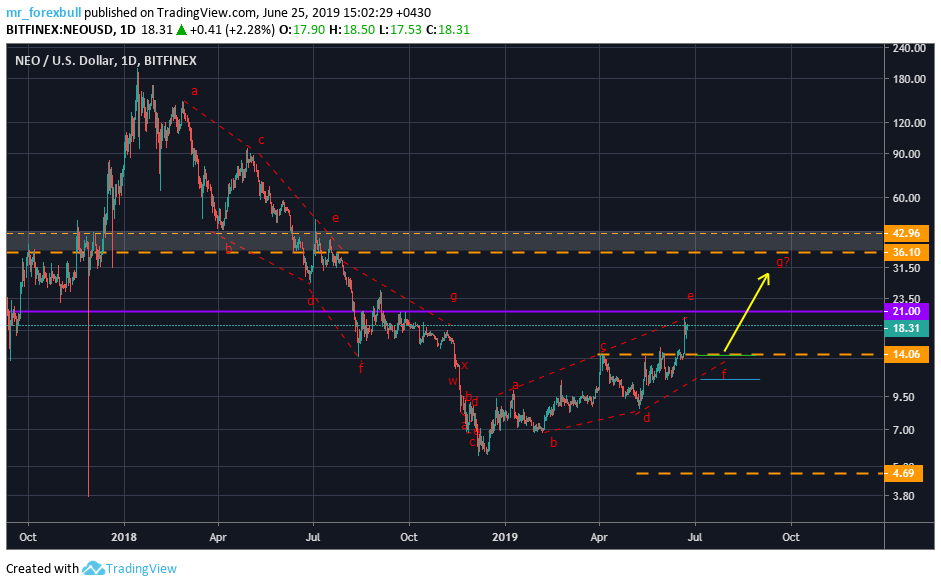Click the low value L:17.53
The height and width of the screenshot is (586, 941).
pos(400,29)
